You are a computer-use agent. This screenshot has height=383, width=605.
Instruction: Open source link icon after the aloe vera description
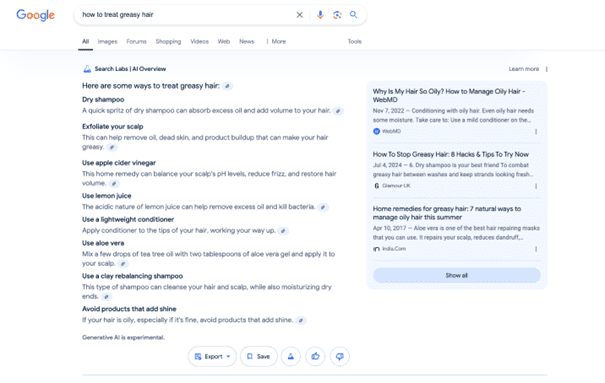123,264
